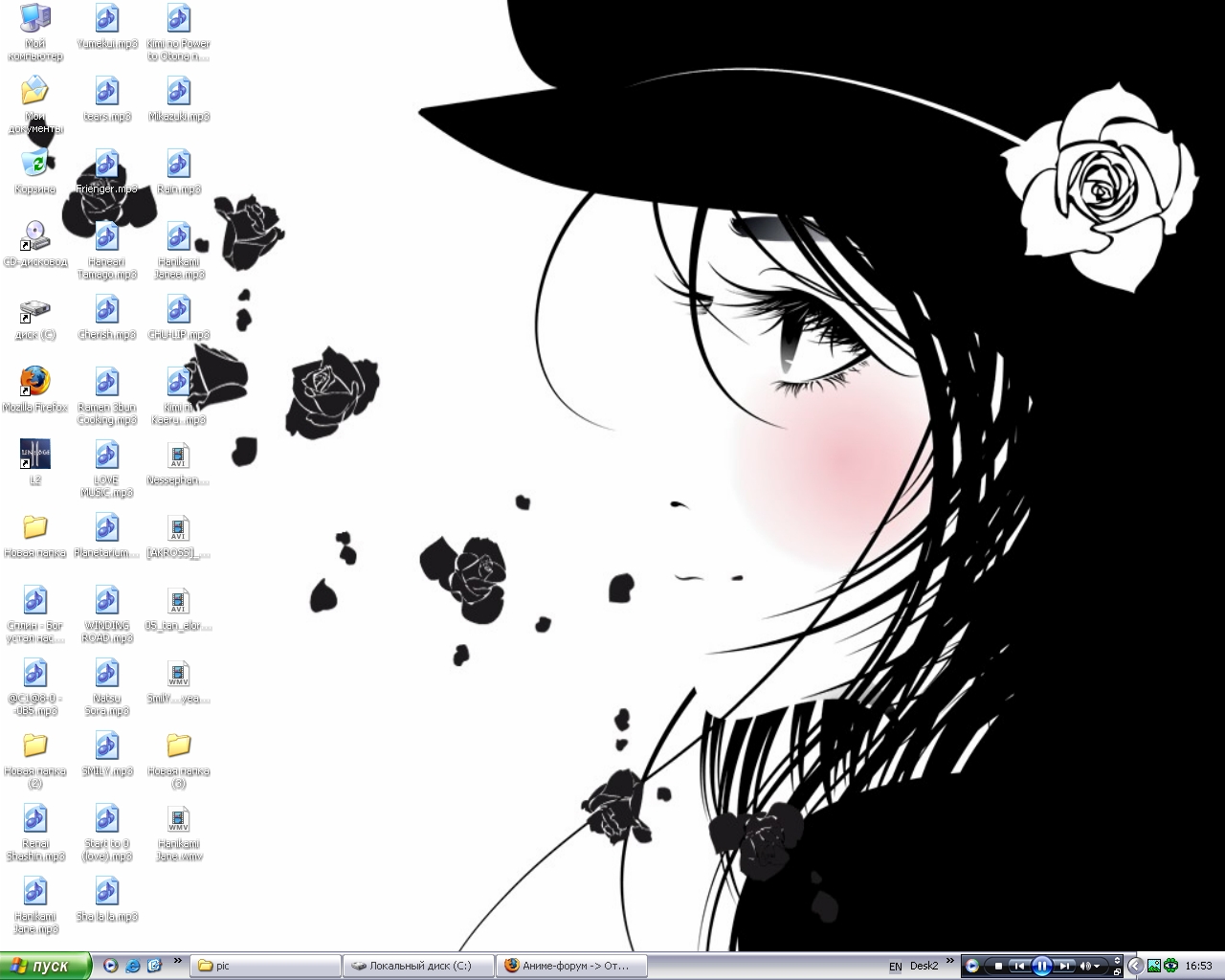Select the WINDING ROAD.mp3 file
Screen dimensions: 1225x980
[x=107, y=614]
